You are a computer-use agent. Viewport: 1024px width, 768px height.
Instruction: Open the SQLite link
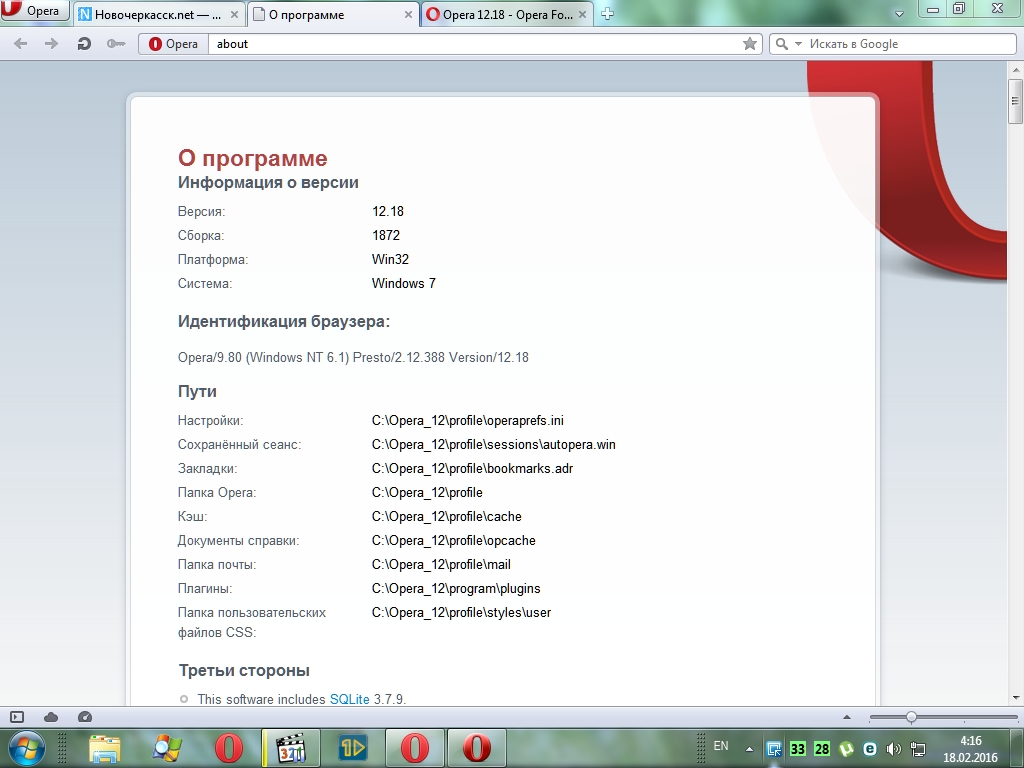click(x=349, y=699)
